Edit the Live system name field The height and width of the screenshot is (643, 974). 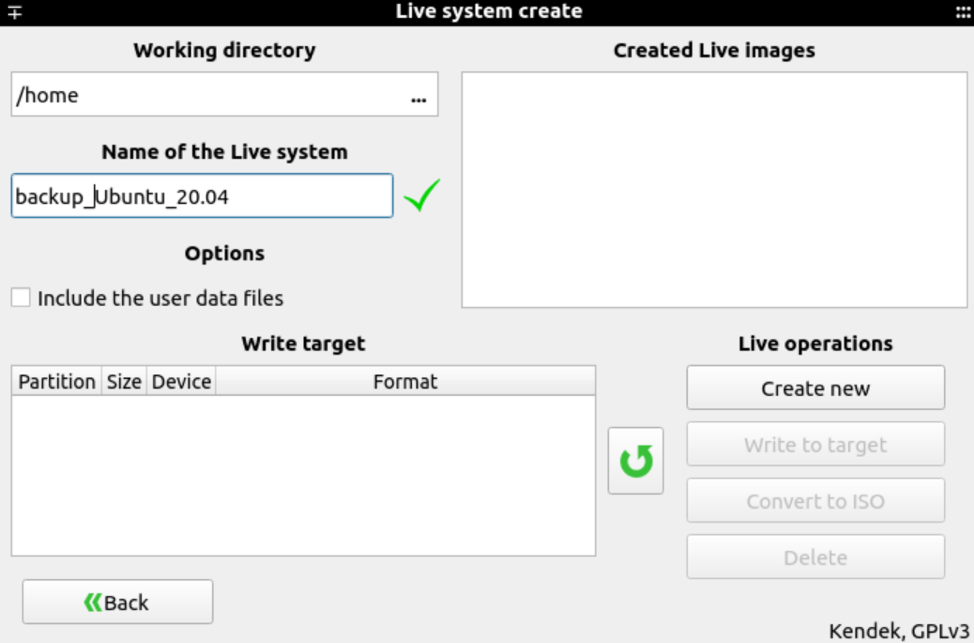pyautogui.click(x=200, y=196)
